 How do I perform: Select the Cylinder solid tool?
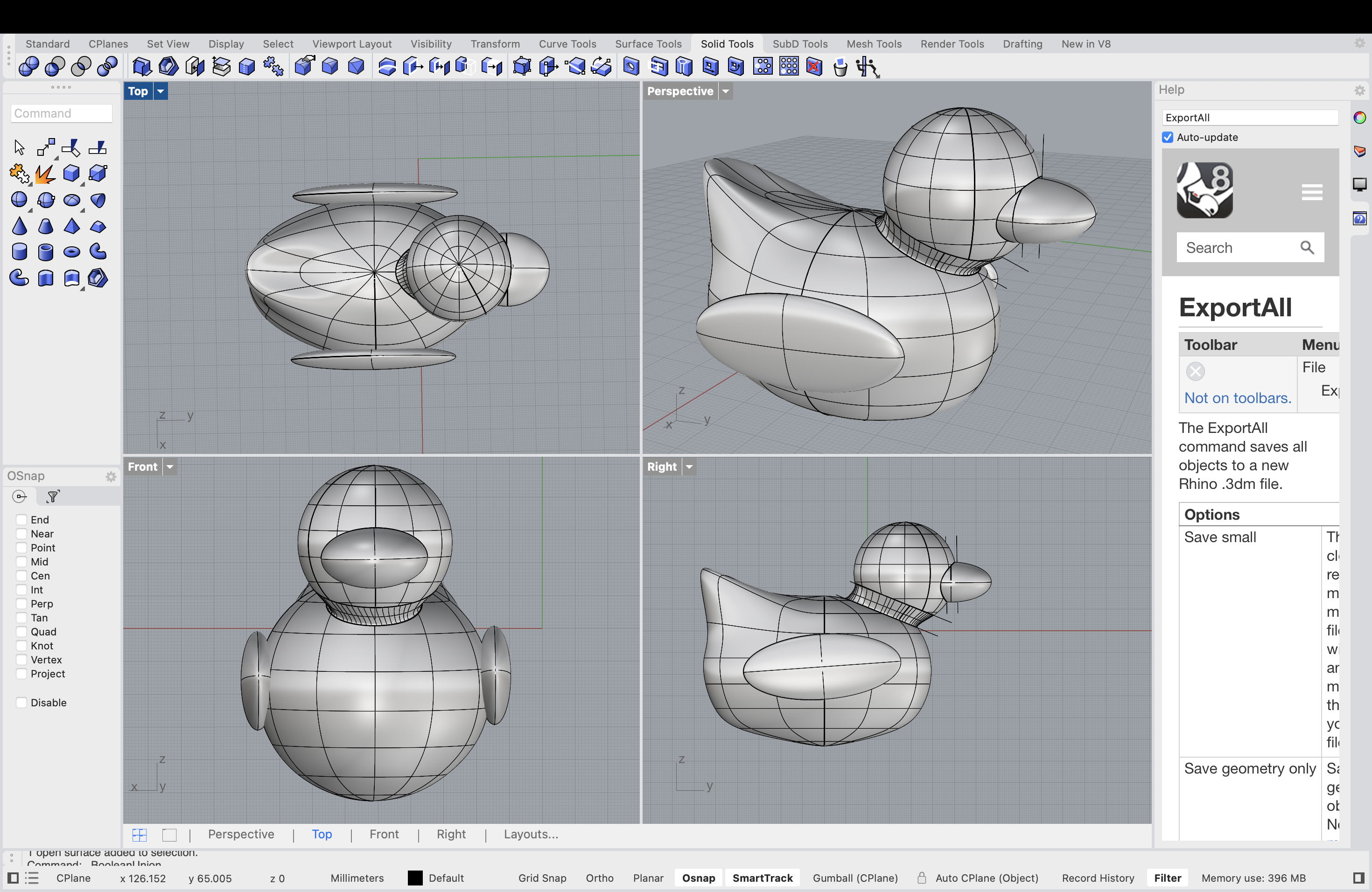(19, 252)
